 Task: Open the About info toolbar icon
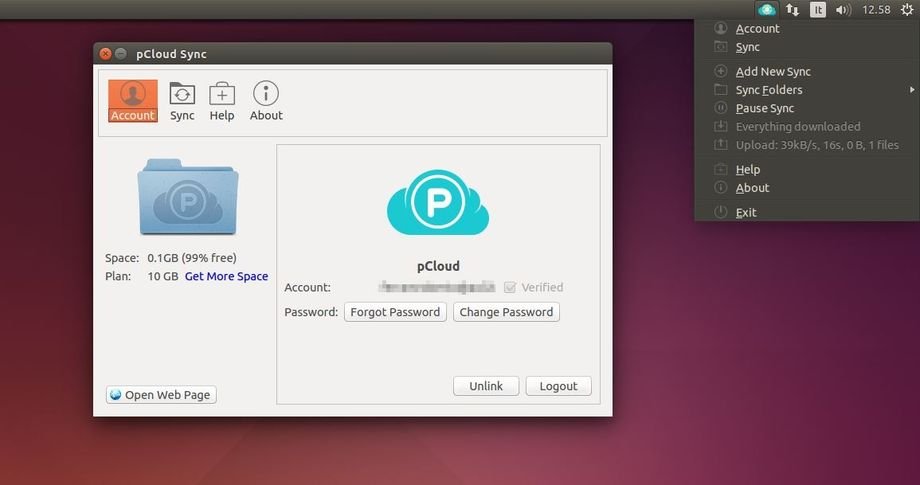click(x=266, y=101)
